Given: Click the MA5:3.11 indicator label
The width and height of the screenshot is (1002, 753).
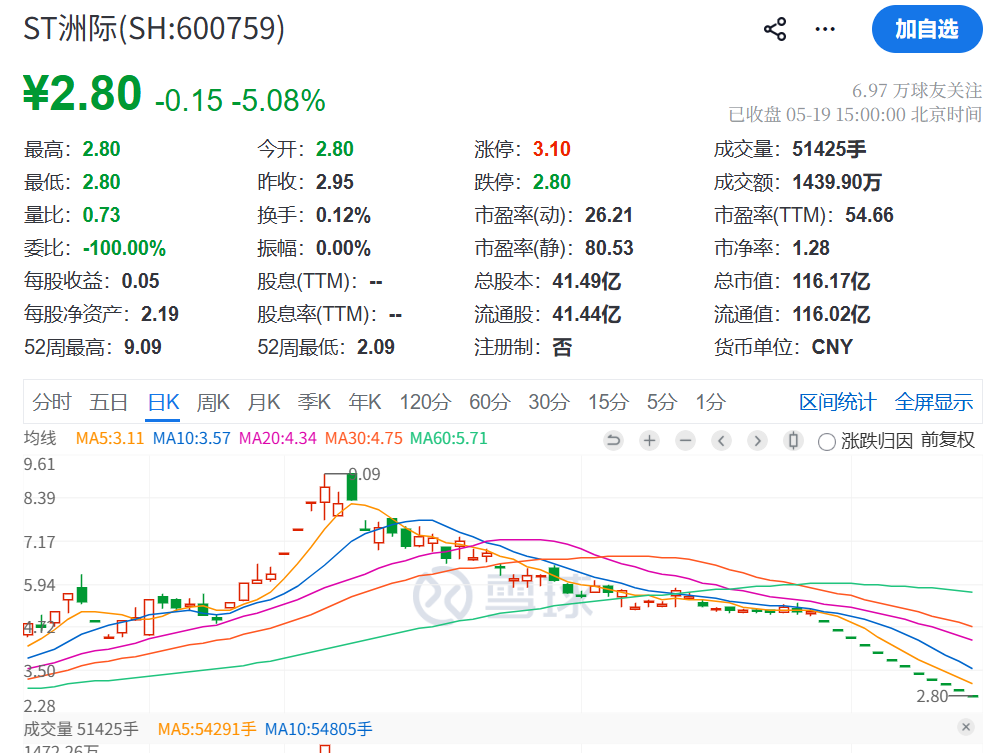Looking at the screenshot, I should click(109, 439).
